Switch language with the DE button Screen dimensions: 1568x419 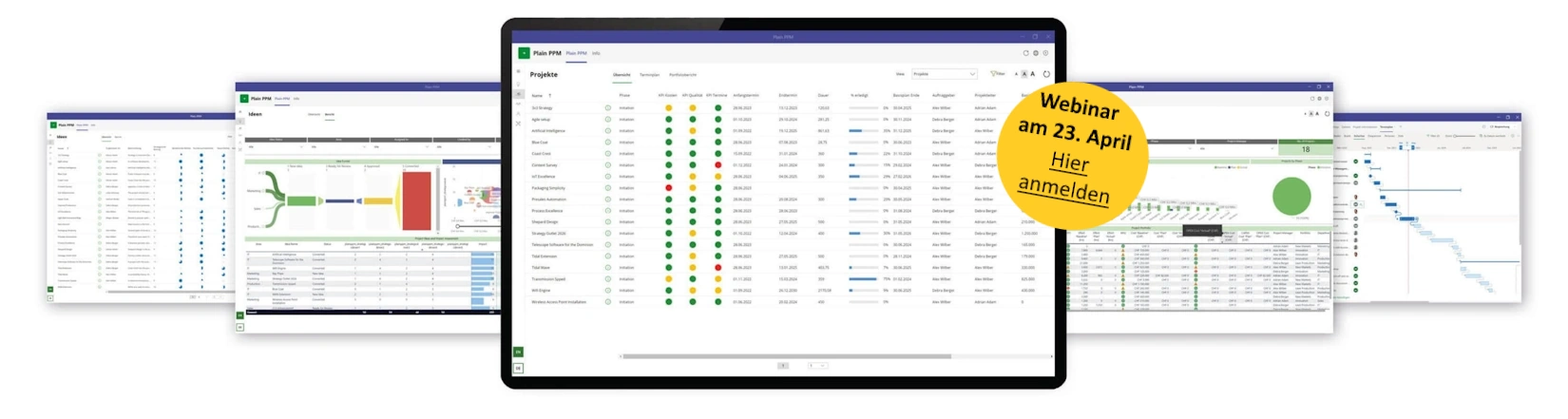point(518,368)
